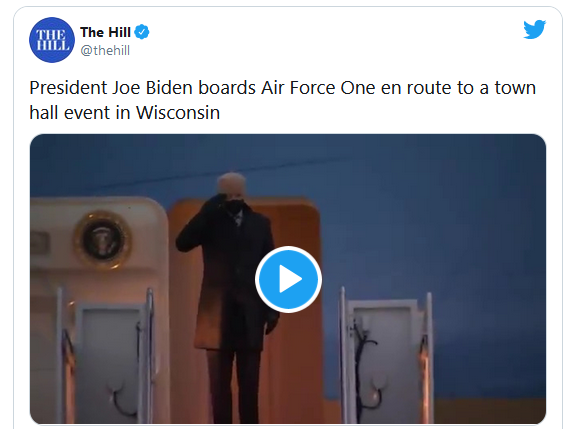This screenshot has width=584, height=429.
Task: Open The Hill round profile avatar
Action: click(52, 40)
